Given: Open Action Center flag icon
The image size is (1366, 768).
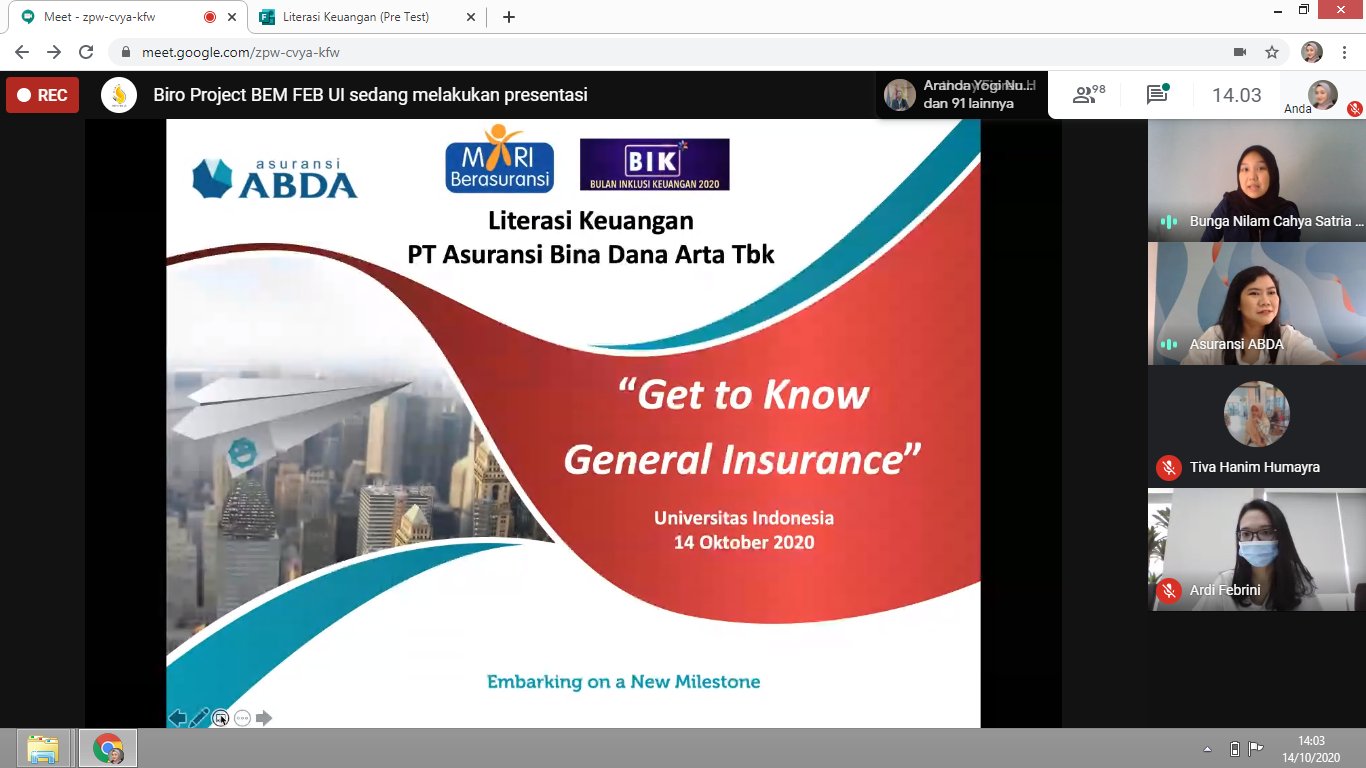Looking at the screenshot, I should 1257,749.
